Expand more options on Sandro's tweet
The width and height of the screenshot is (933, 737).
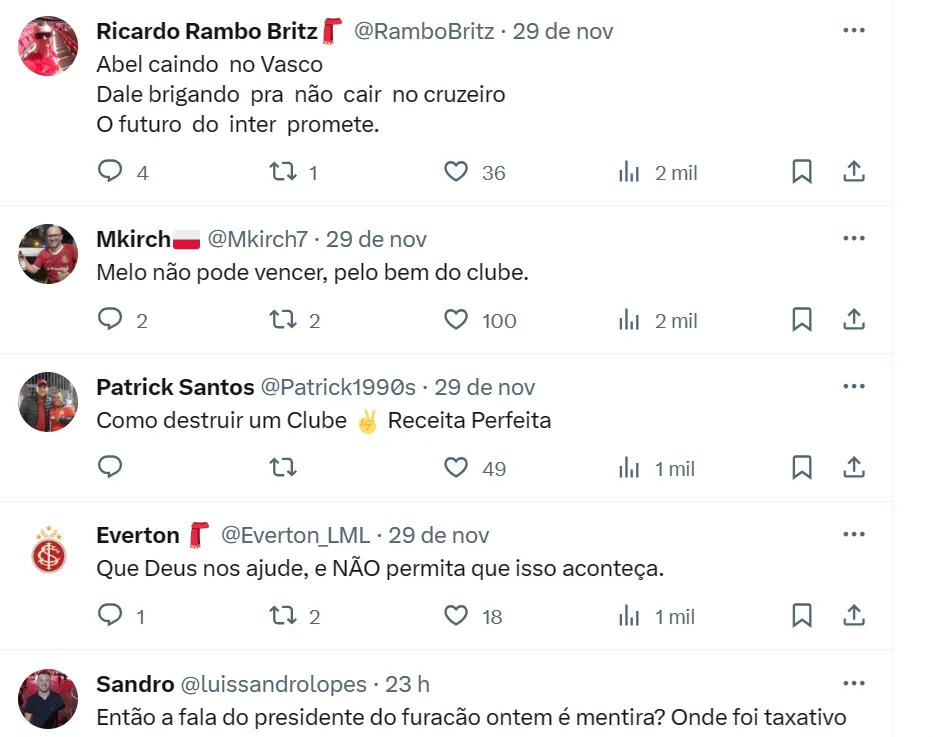coord(854,684)
